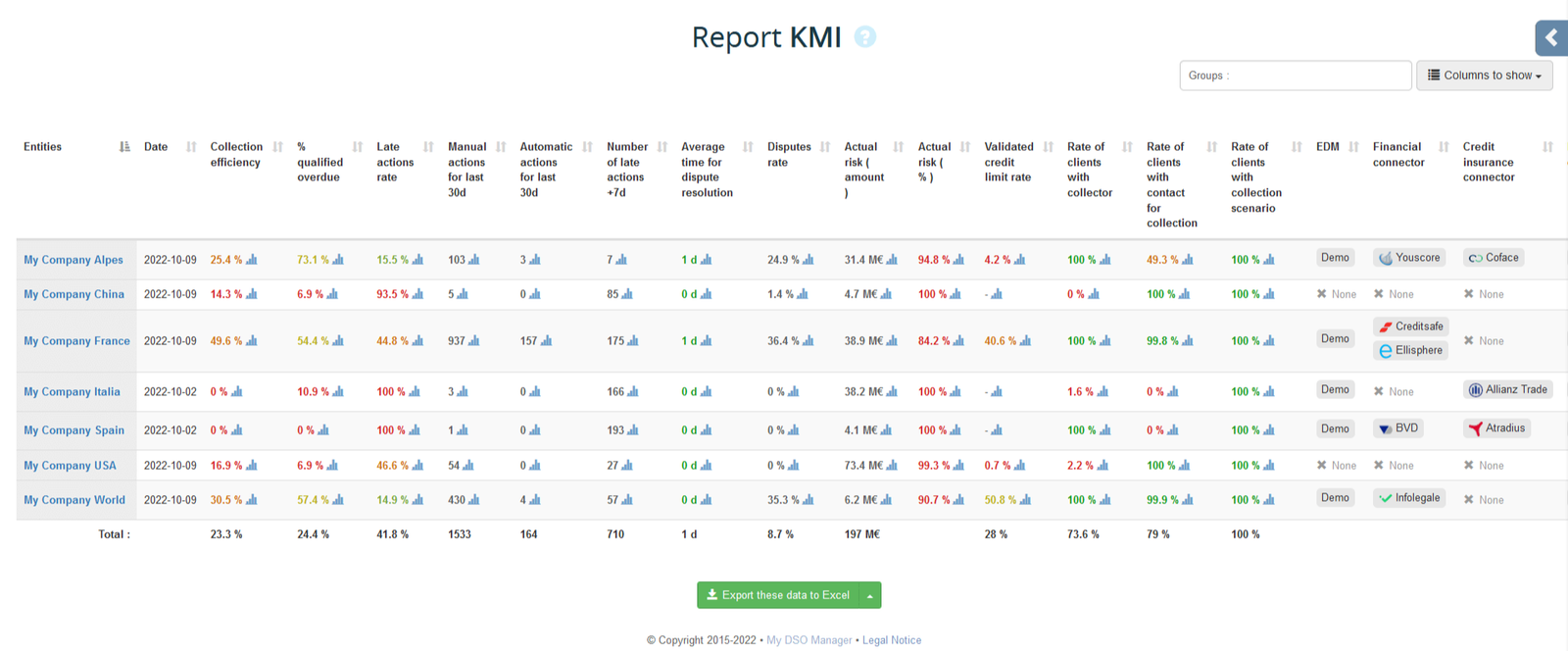The width and height of the screenshot is (1568, 651).
Task: Select the Coface credit insurance badge
Action: pyautogui.click(x=1493, y=258)
